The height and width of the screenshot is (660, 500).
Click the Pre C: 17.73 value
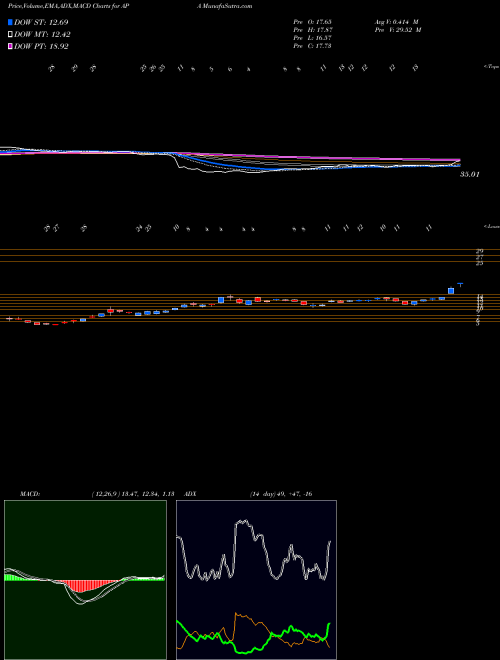tap(312, 46)
